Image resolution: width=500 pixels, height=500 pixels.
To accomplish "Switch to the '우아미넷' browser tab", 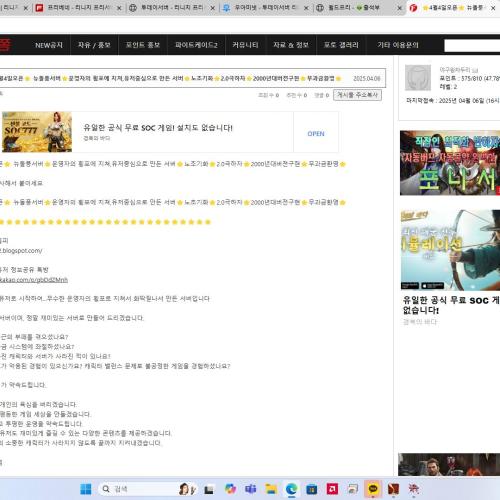I will (265, 8).
